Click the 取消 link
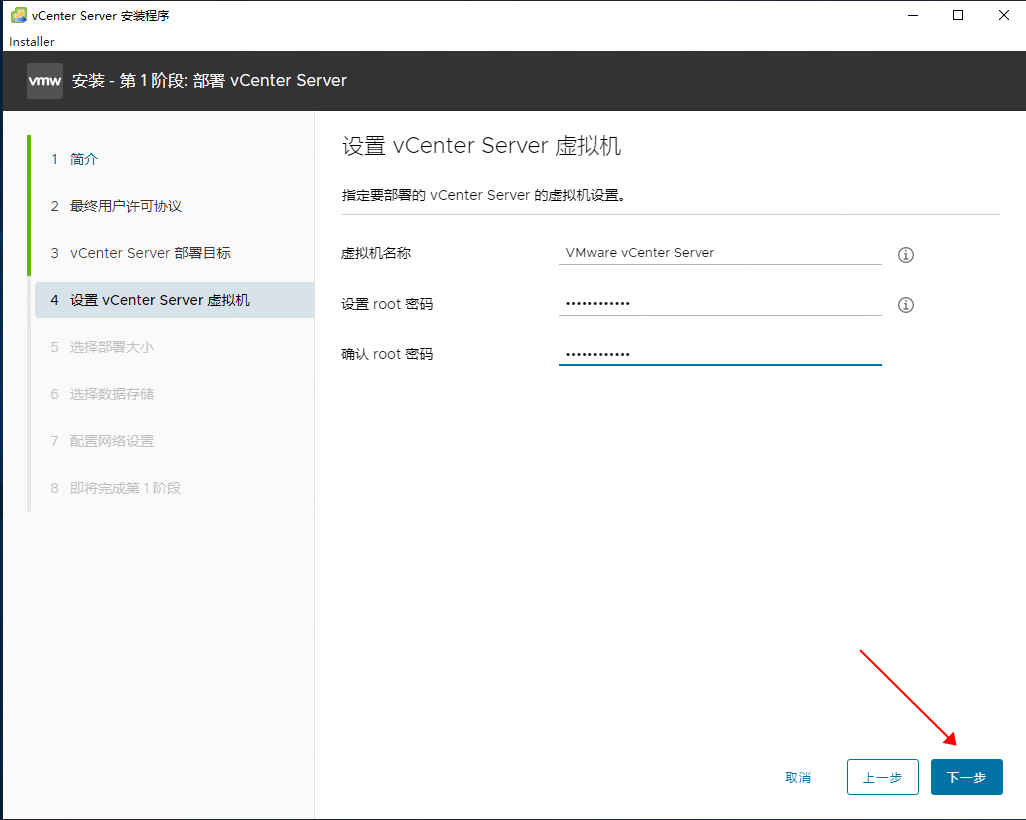Screen dimensions: 1026x820 [798, 777]
